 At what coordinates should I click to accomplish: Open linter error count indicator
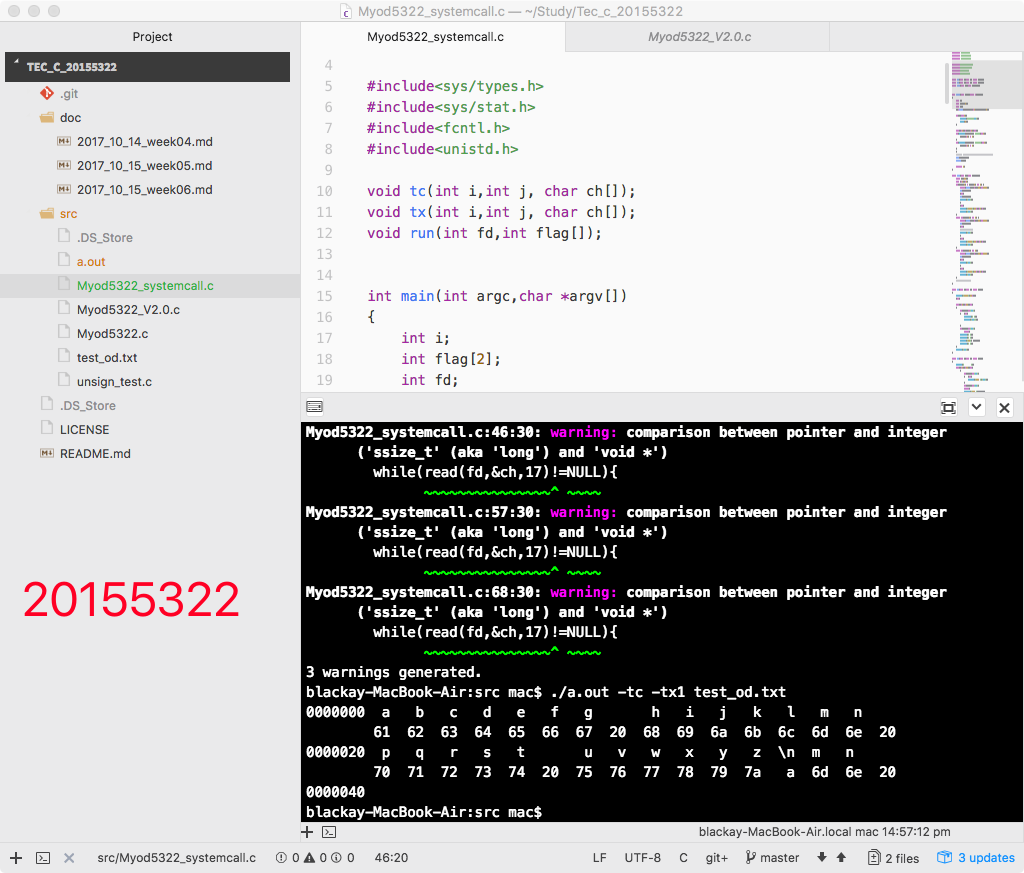287,858
